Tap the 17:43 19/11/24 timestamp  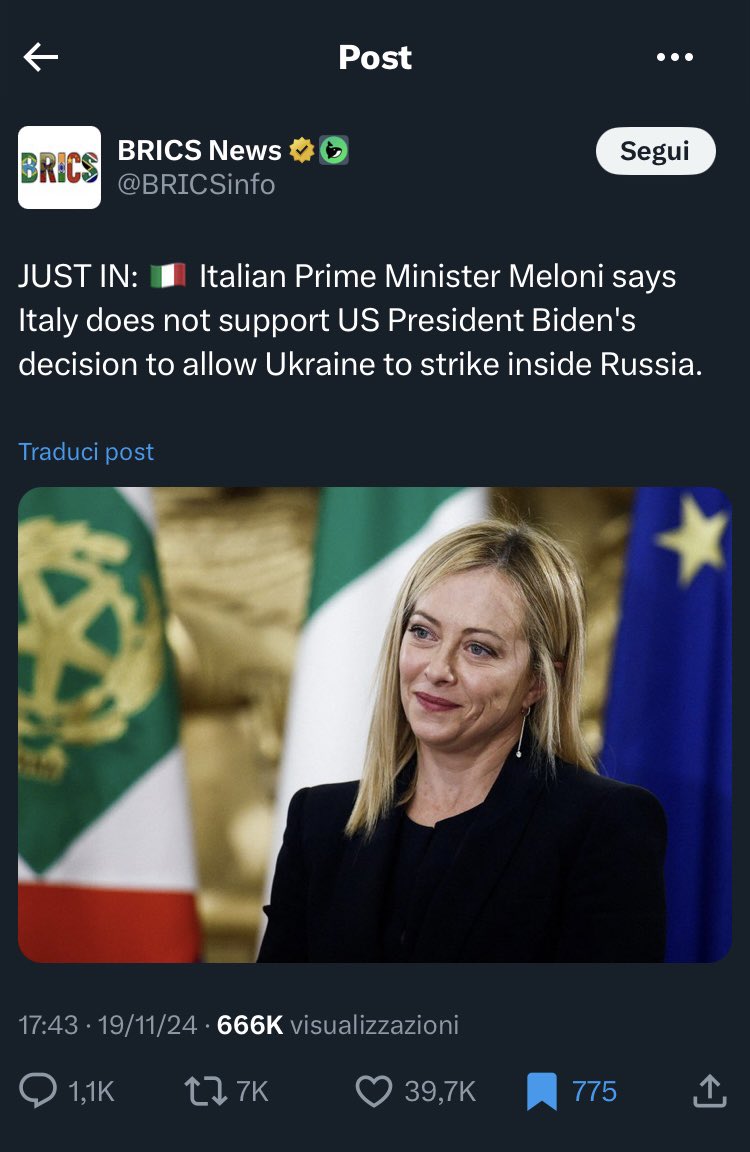pos(108,1024)
